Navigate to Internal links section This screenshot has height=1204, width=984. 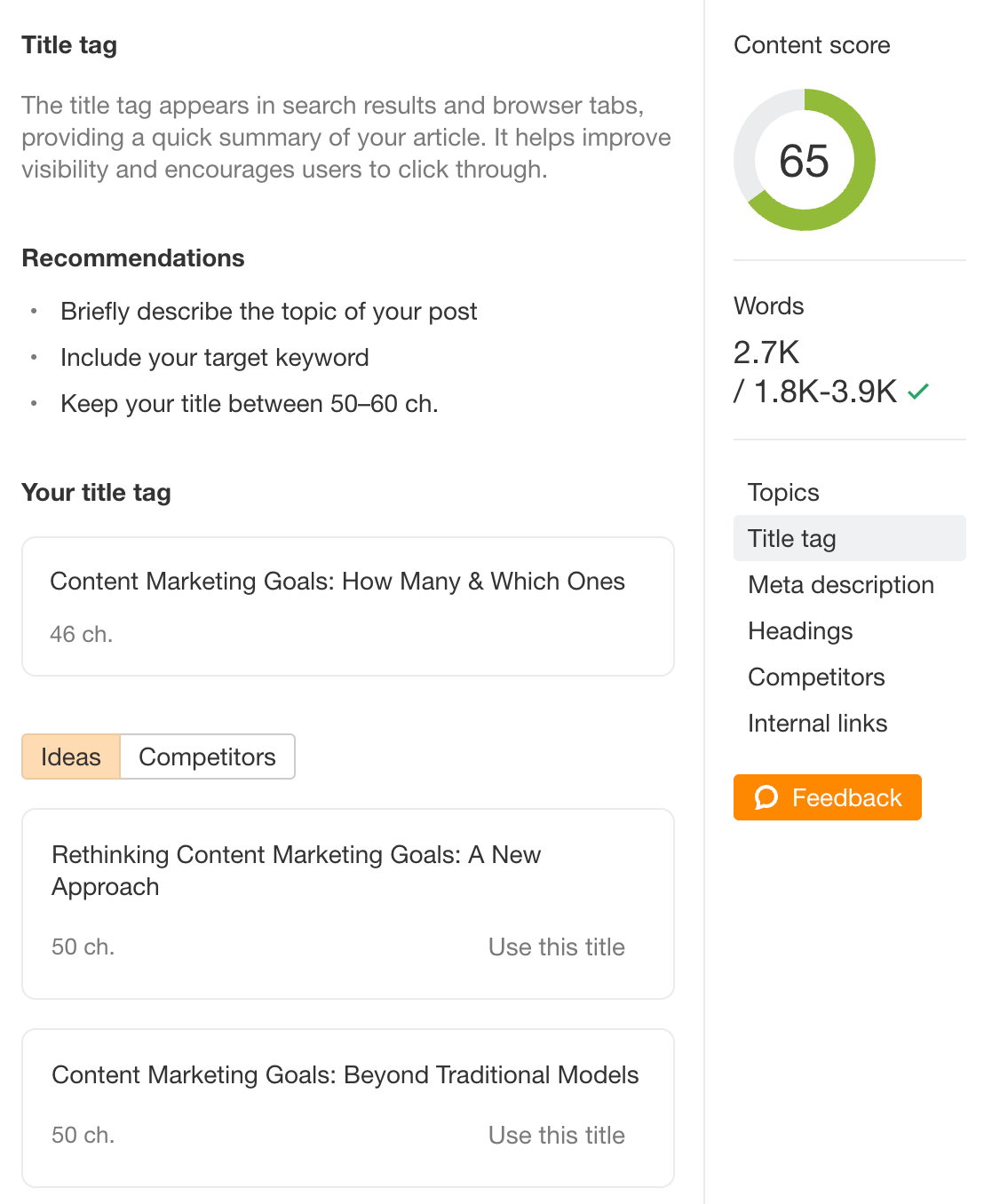[817, 723]
